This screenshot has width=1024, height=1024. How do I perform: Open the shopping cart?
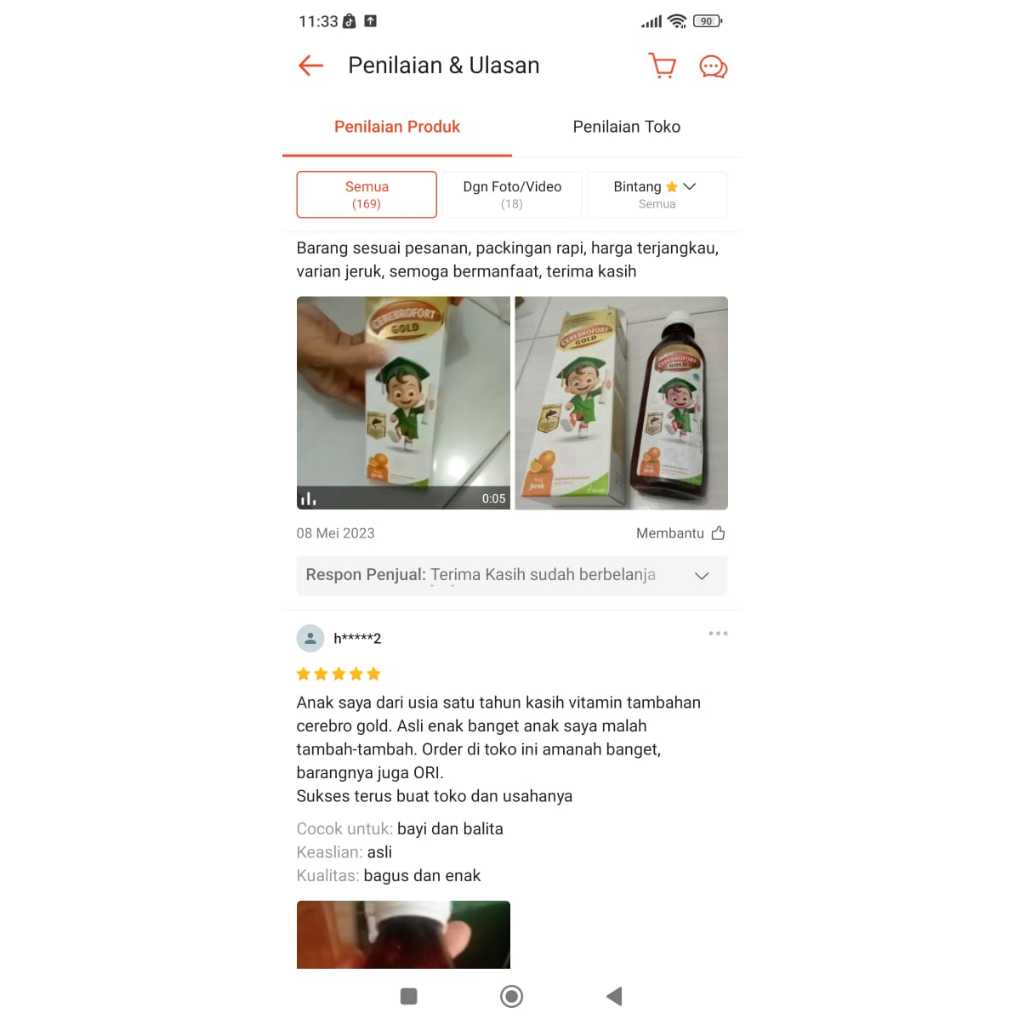pos(662,65)
